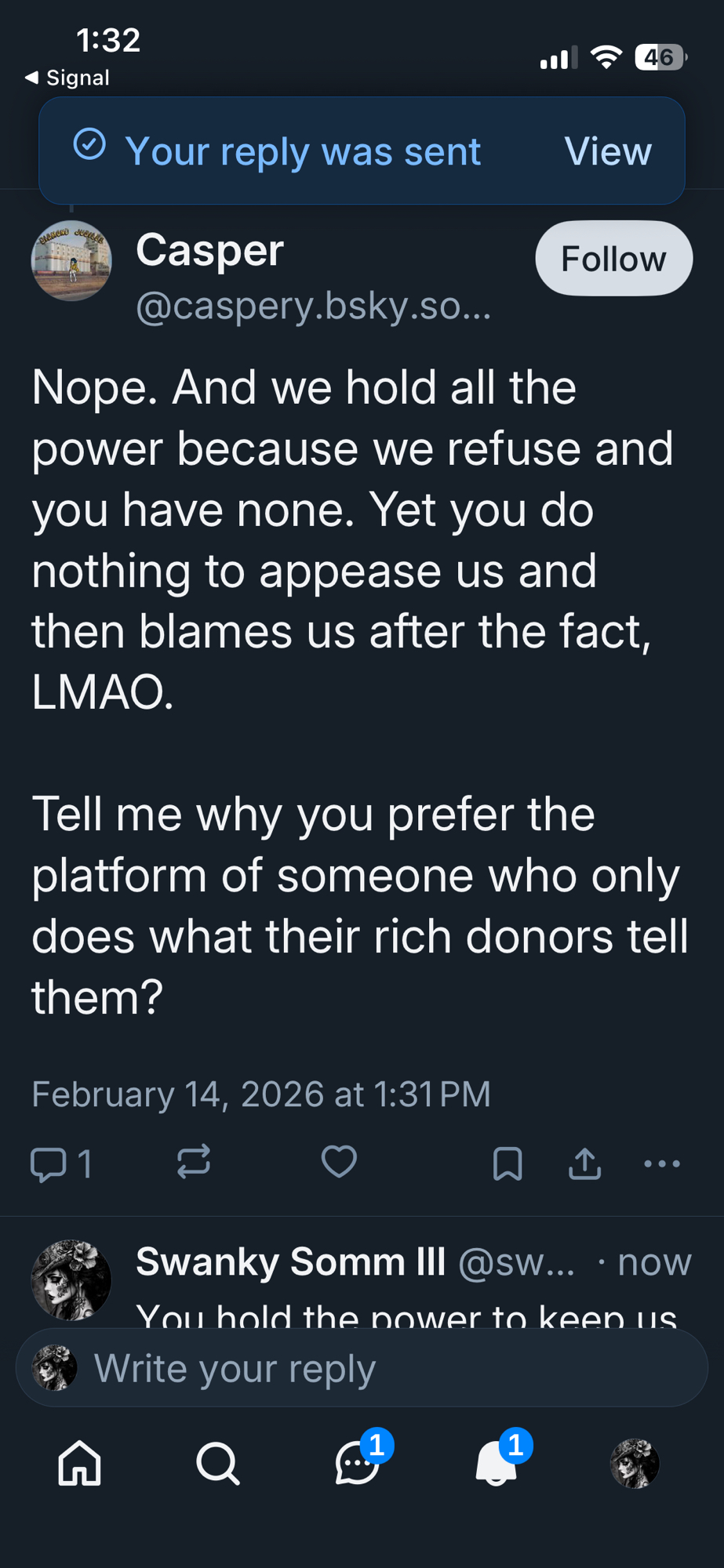
Task: Go to the Home tab
Action: (80, 1464)
